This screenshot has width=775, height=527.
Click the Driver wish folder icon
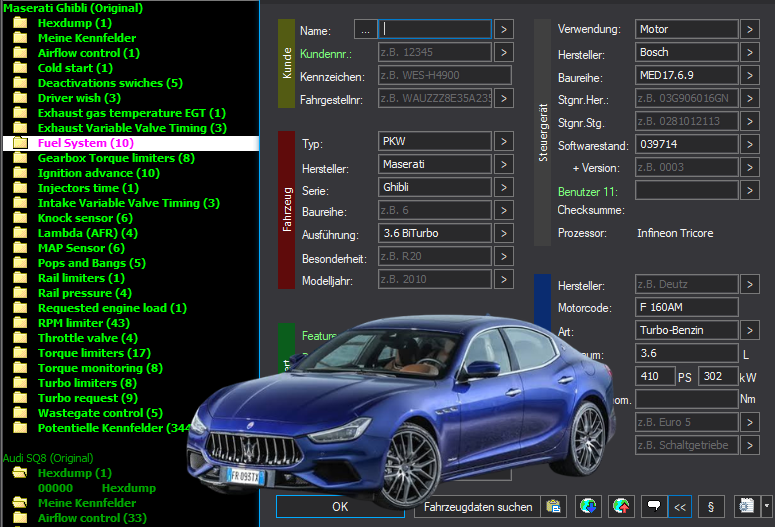tap(20, 98)
